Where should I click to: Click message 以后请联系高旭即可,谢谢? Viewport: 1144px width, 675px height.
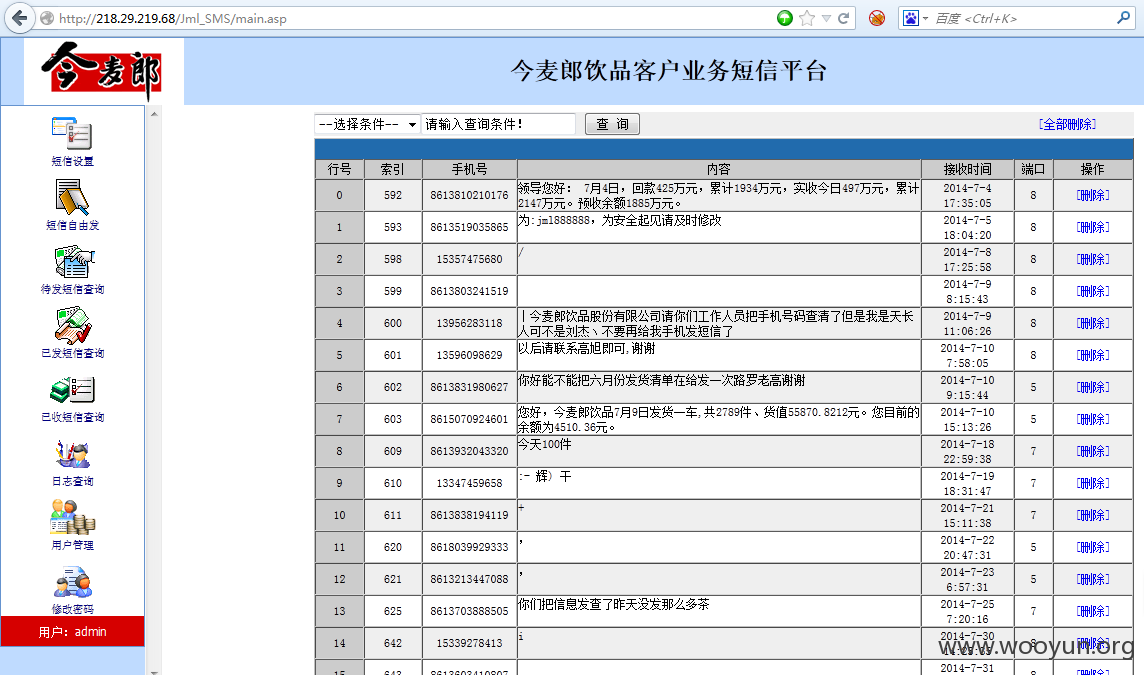587,349
